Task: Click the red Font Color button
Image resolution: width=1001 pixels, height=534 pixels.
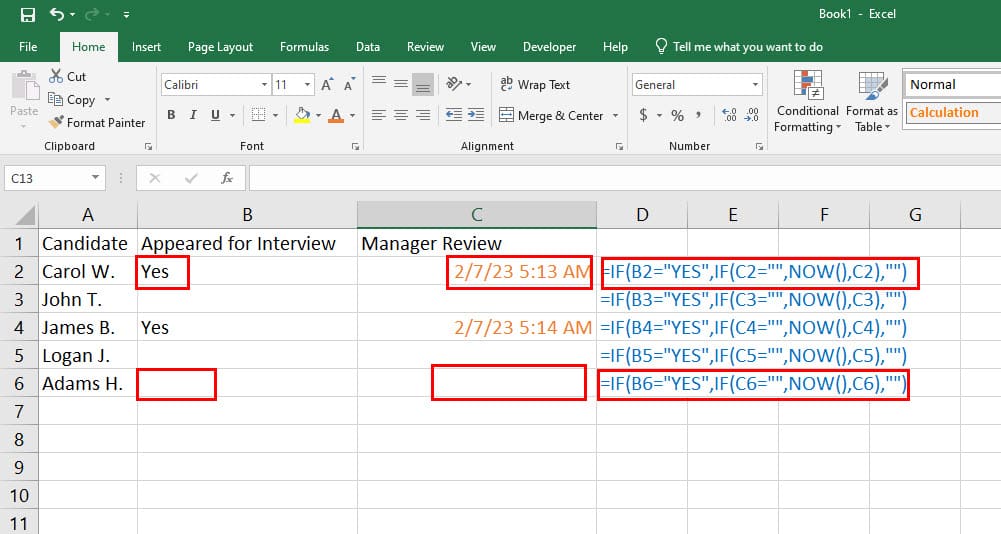Action: click(336, 115)
